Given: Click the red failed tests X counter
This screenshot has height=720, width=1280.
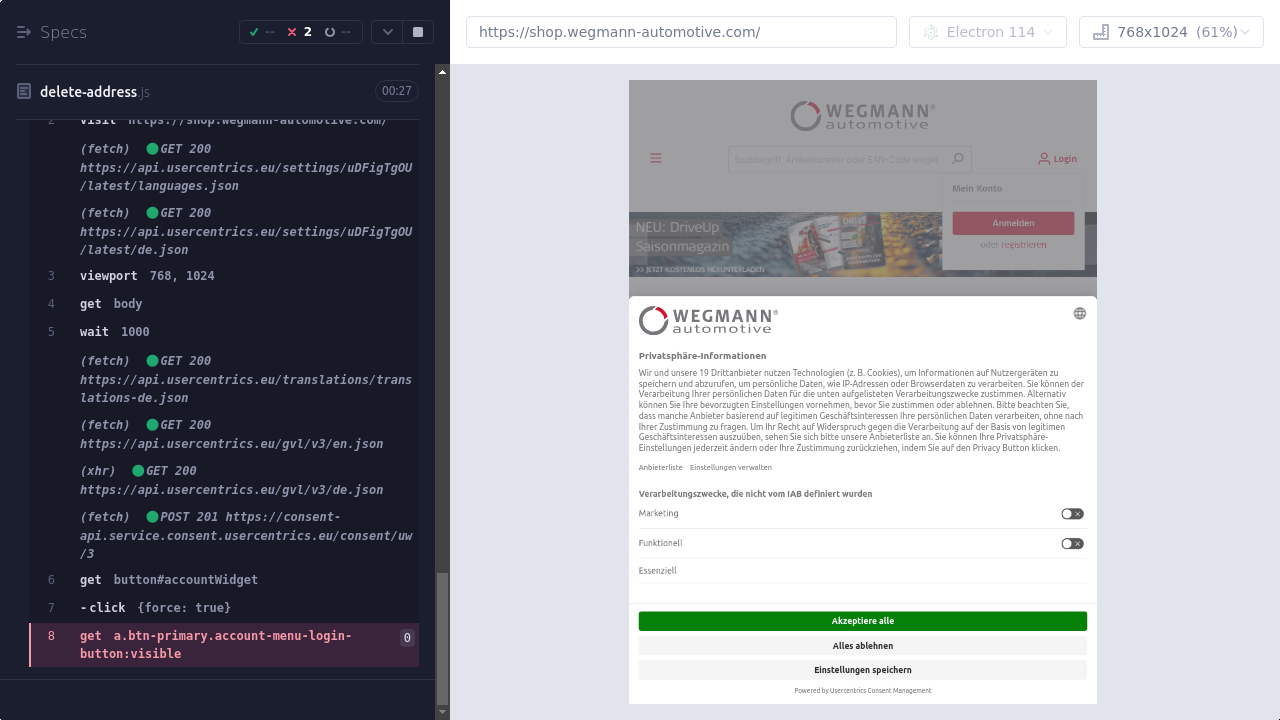Looking at the screenshot, I should coord(299,32).
